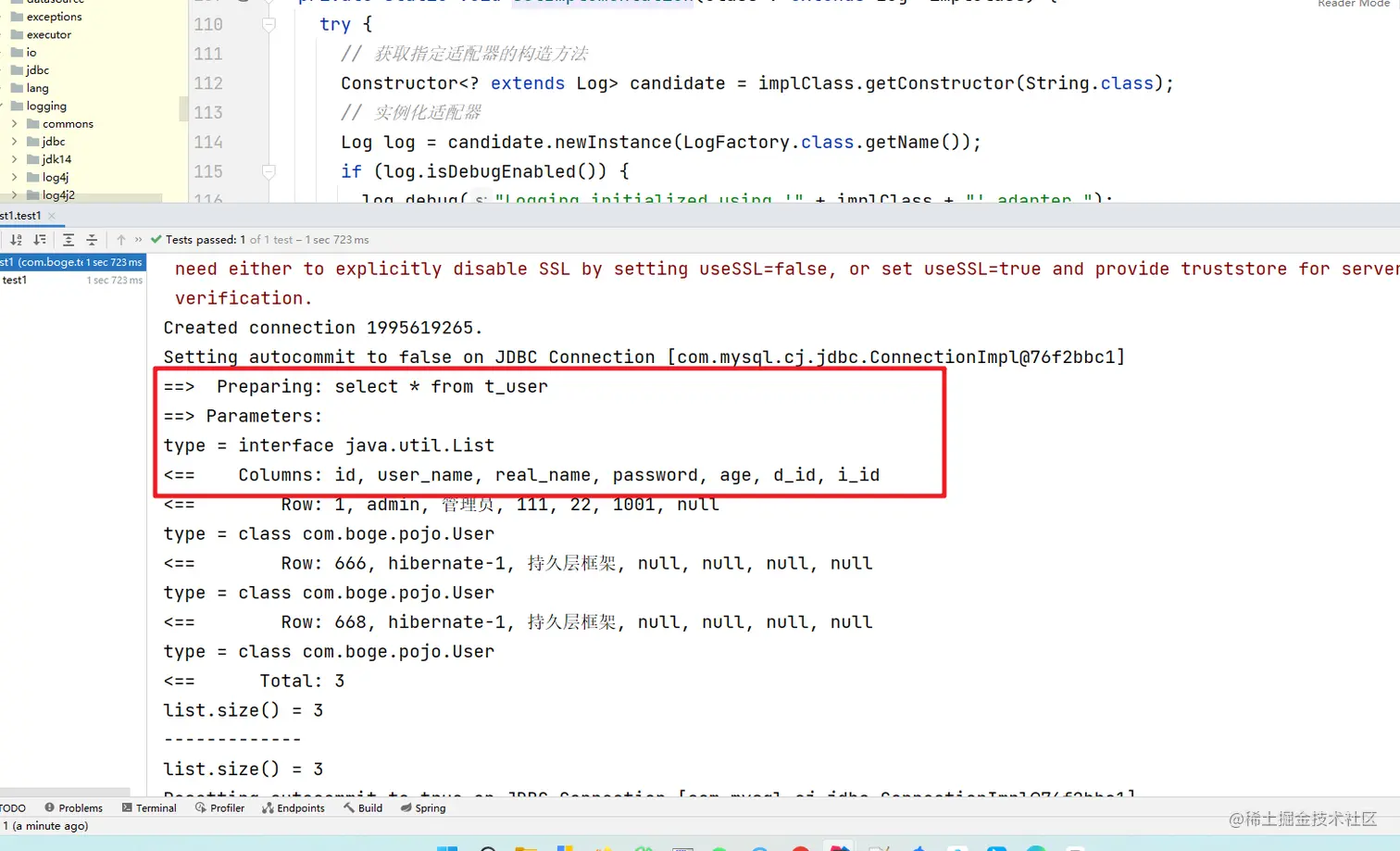Open the Endpoints tool window

pyautogui.click(x=294, y=808)
